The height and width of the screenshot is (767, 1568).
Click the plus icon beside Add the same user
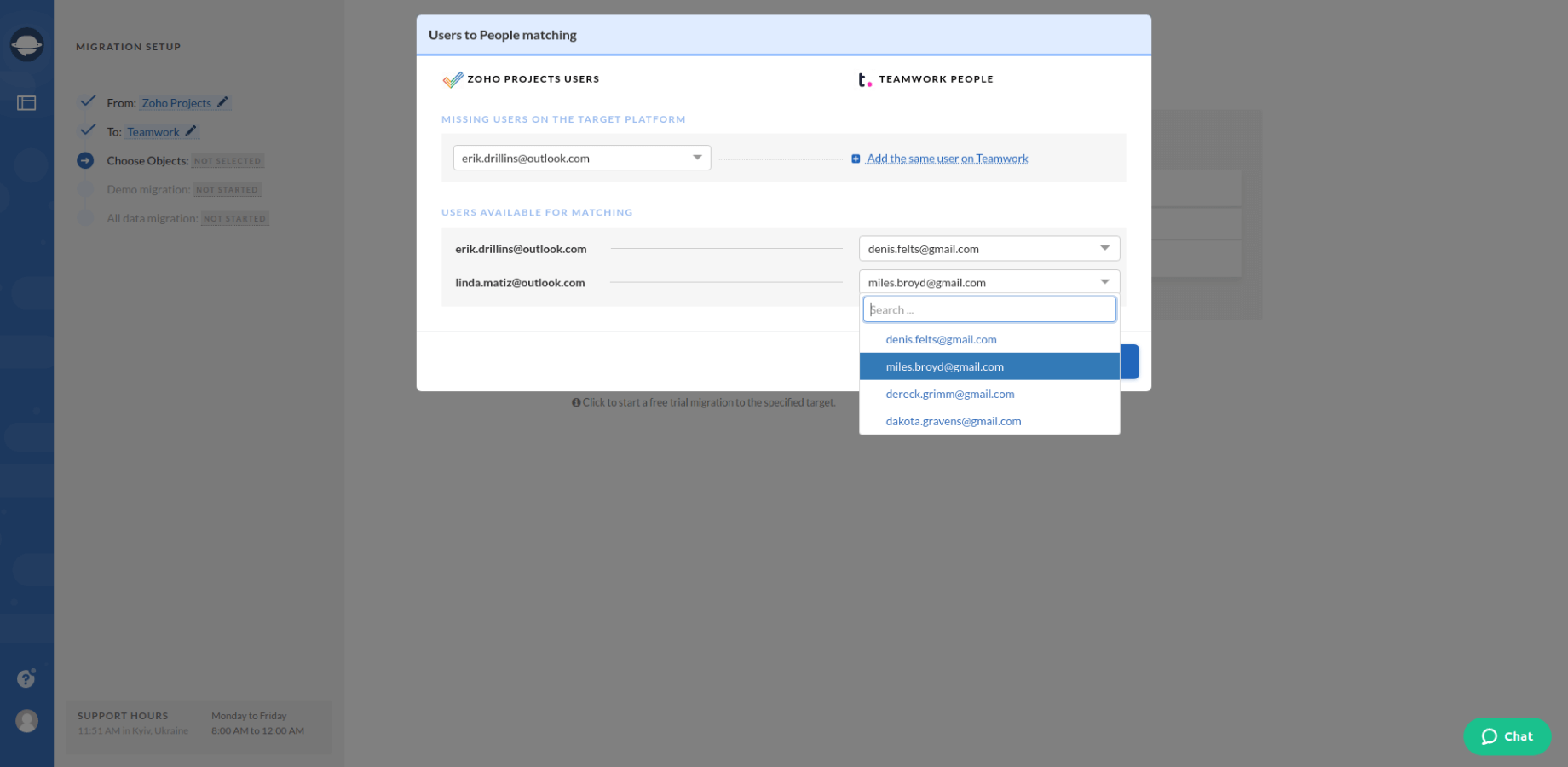coord(856,159)
